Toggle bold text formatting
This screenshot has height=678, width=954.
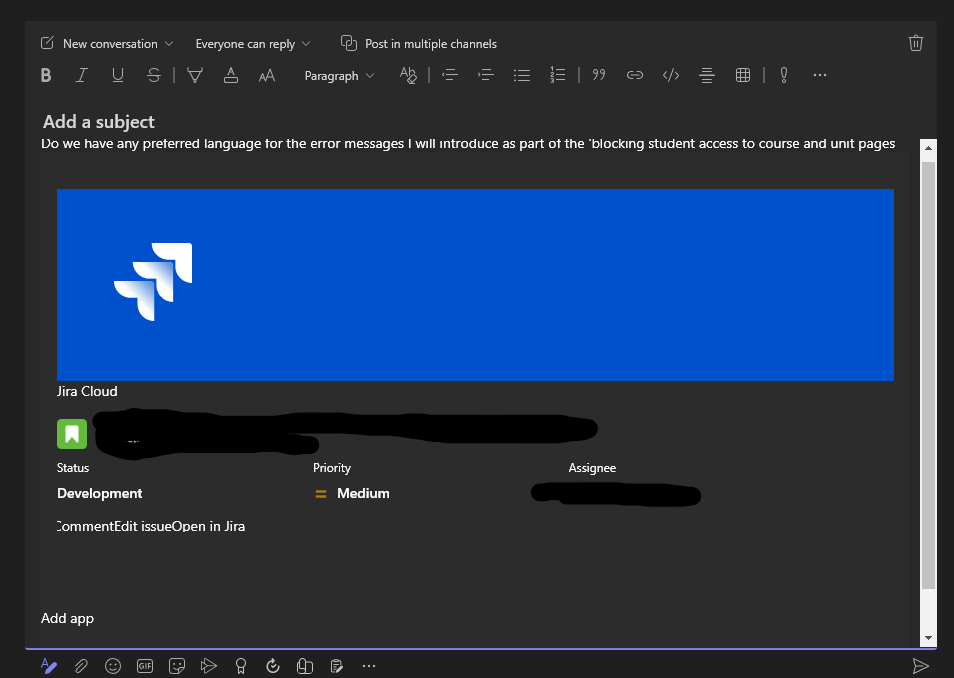45,75
